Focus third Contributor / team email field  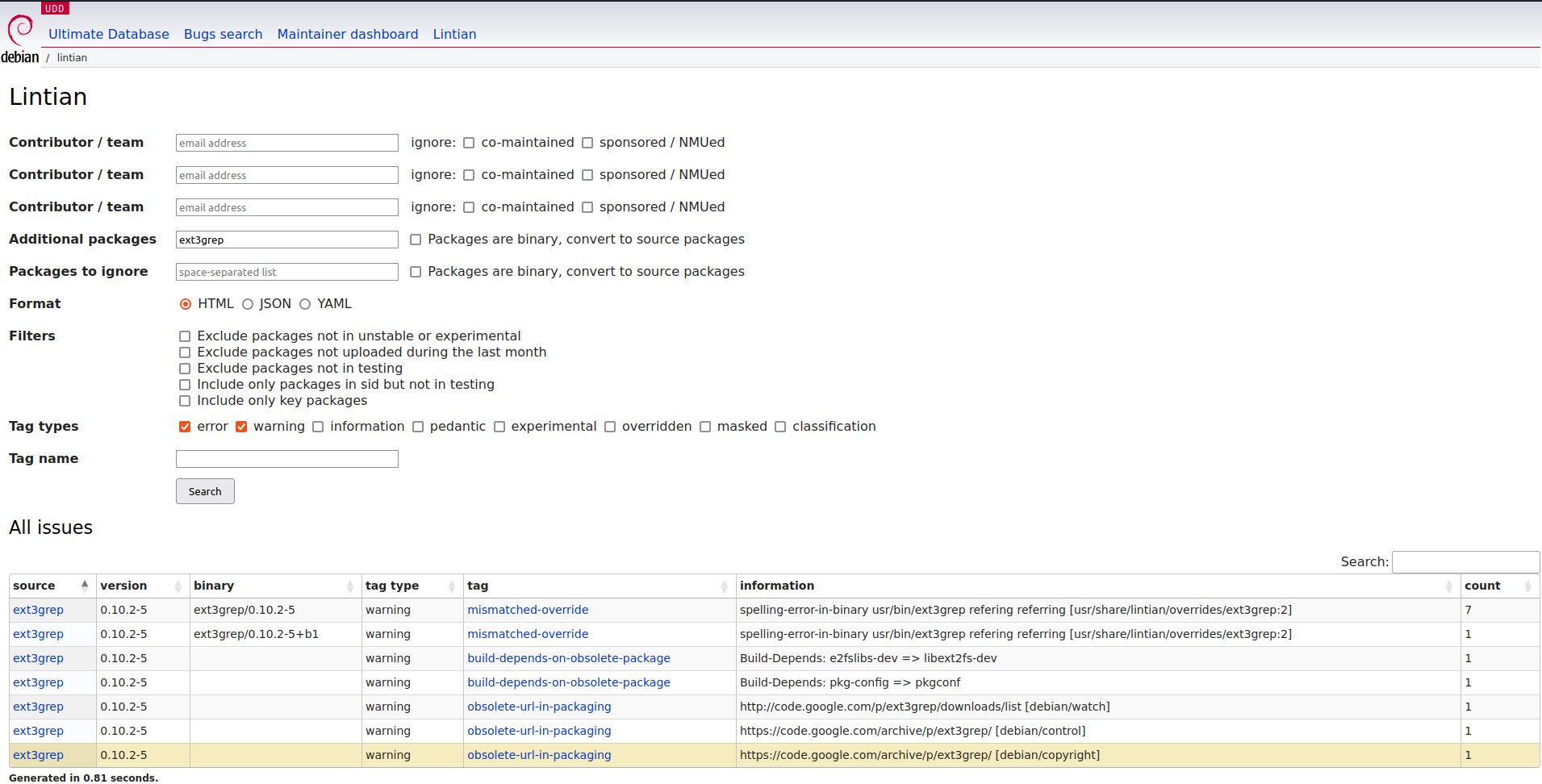coord(287,207)
